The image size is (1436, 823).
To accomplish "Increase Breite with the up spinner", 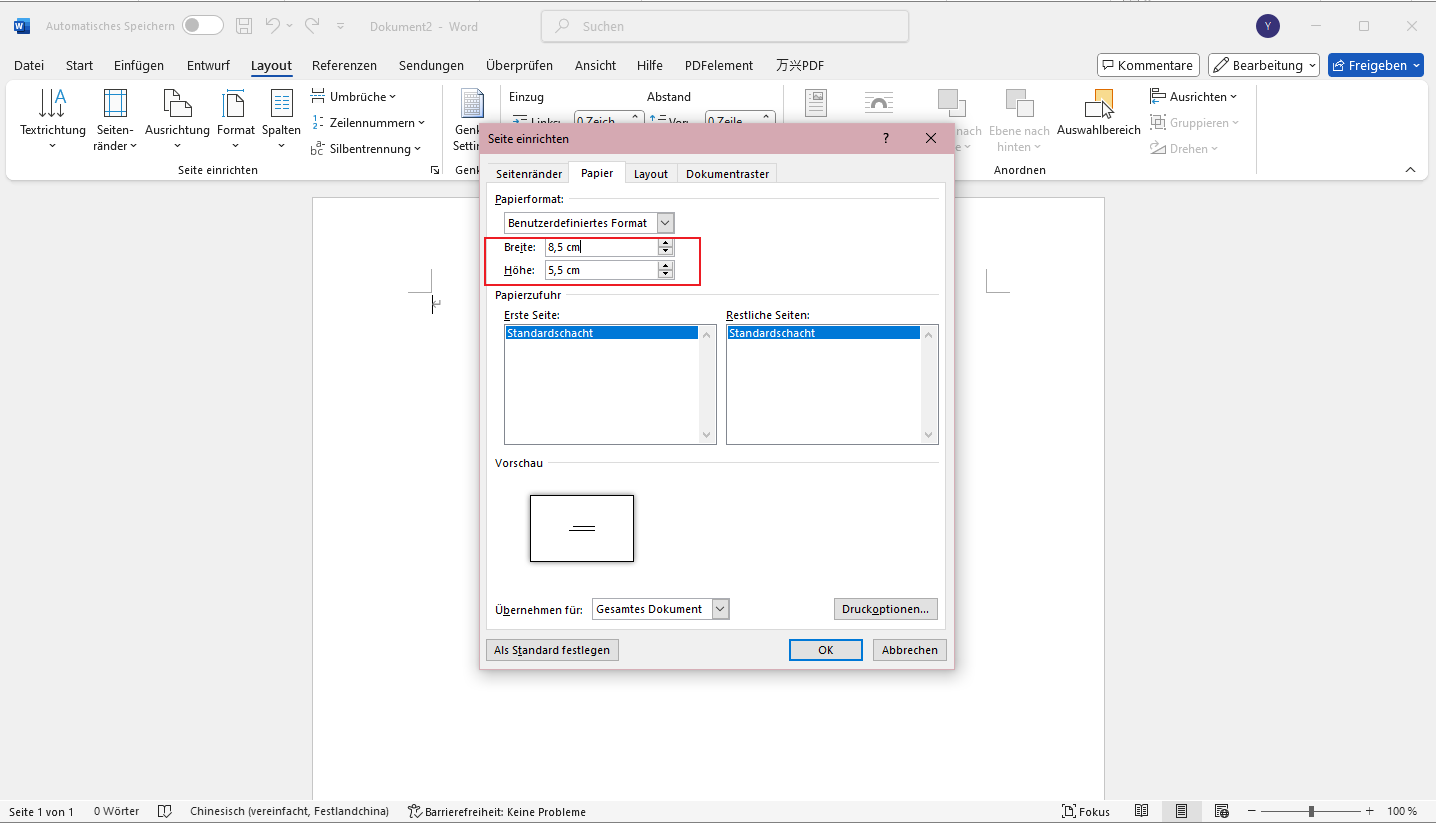I will click(666, 243).
